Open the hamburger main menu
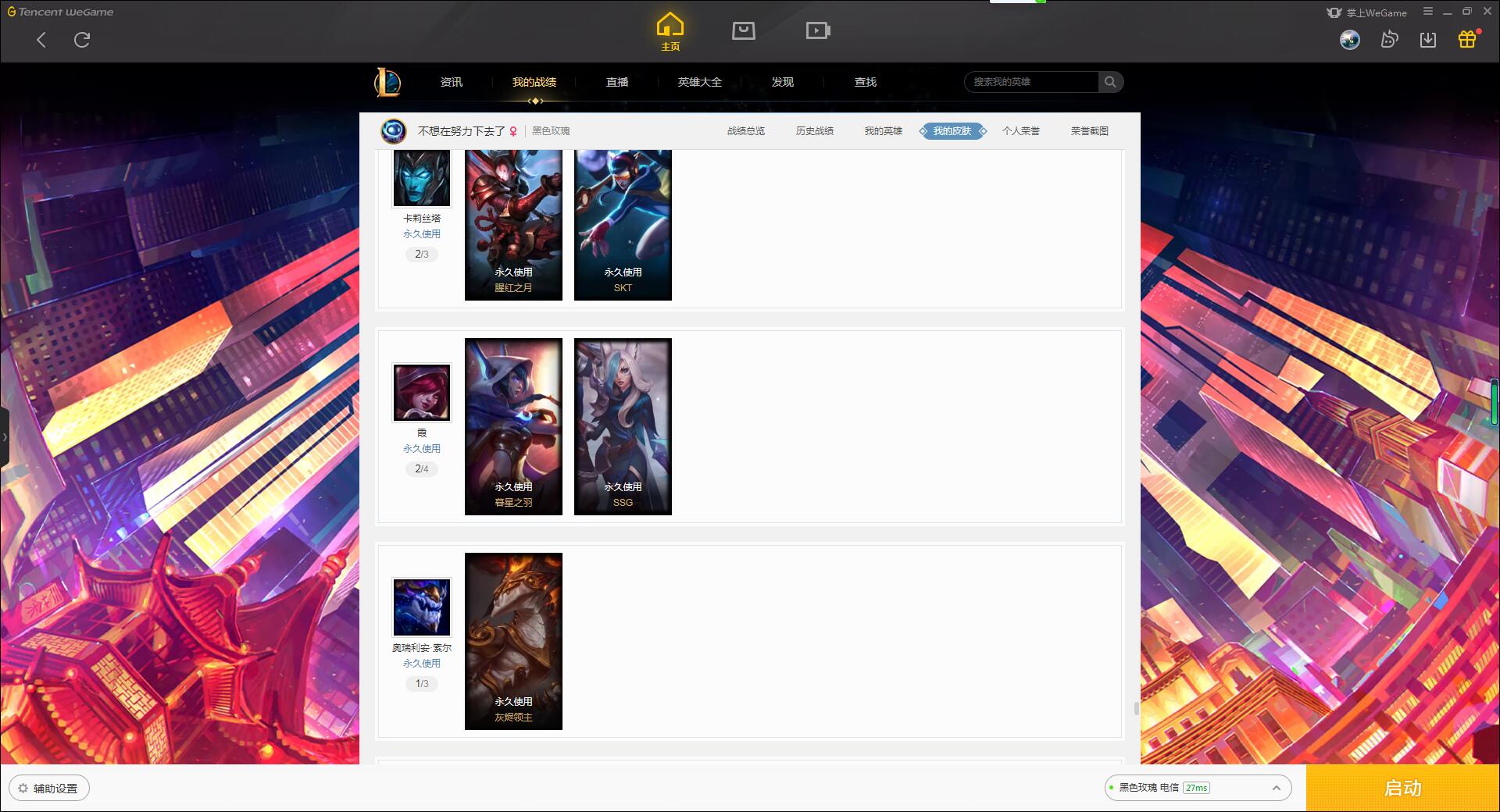 pos(1428,12)
